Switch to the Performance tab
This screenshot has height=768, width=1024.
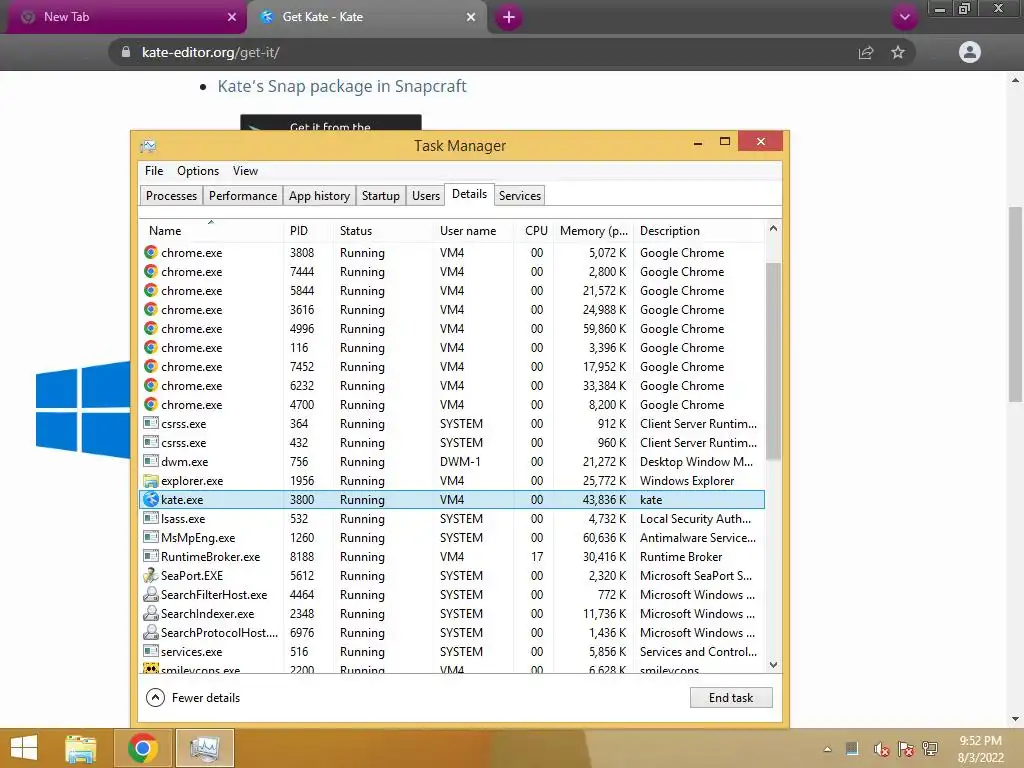243,196
